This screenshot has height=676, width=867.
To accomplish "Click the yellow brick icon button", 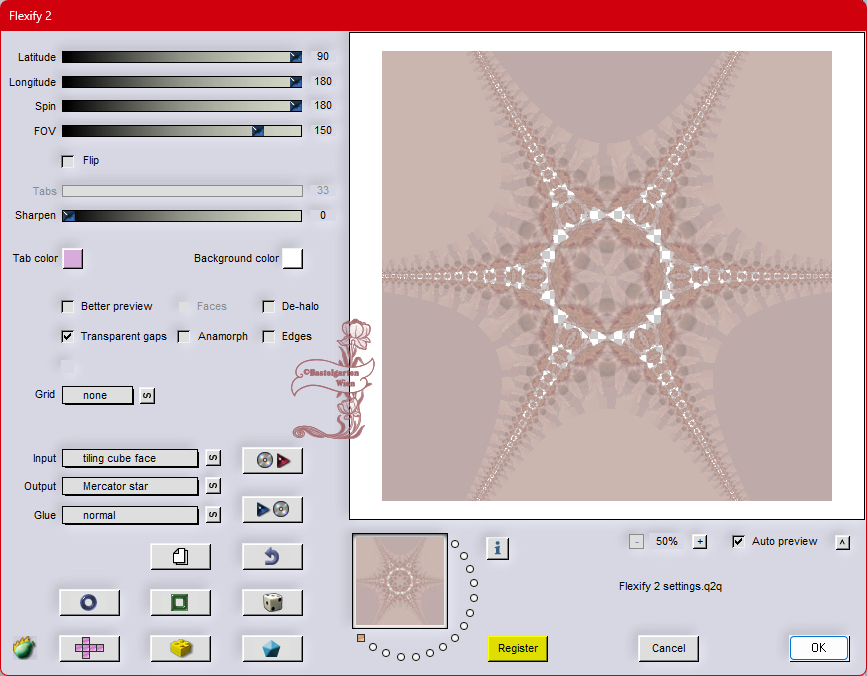I will point(180,648).
